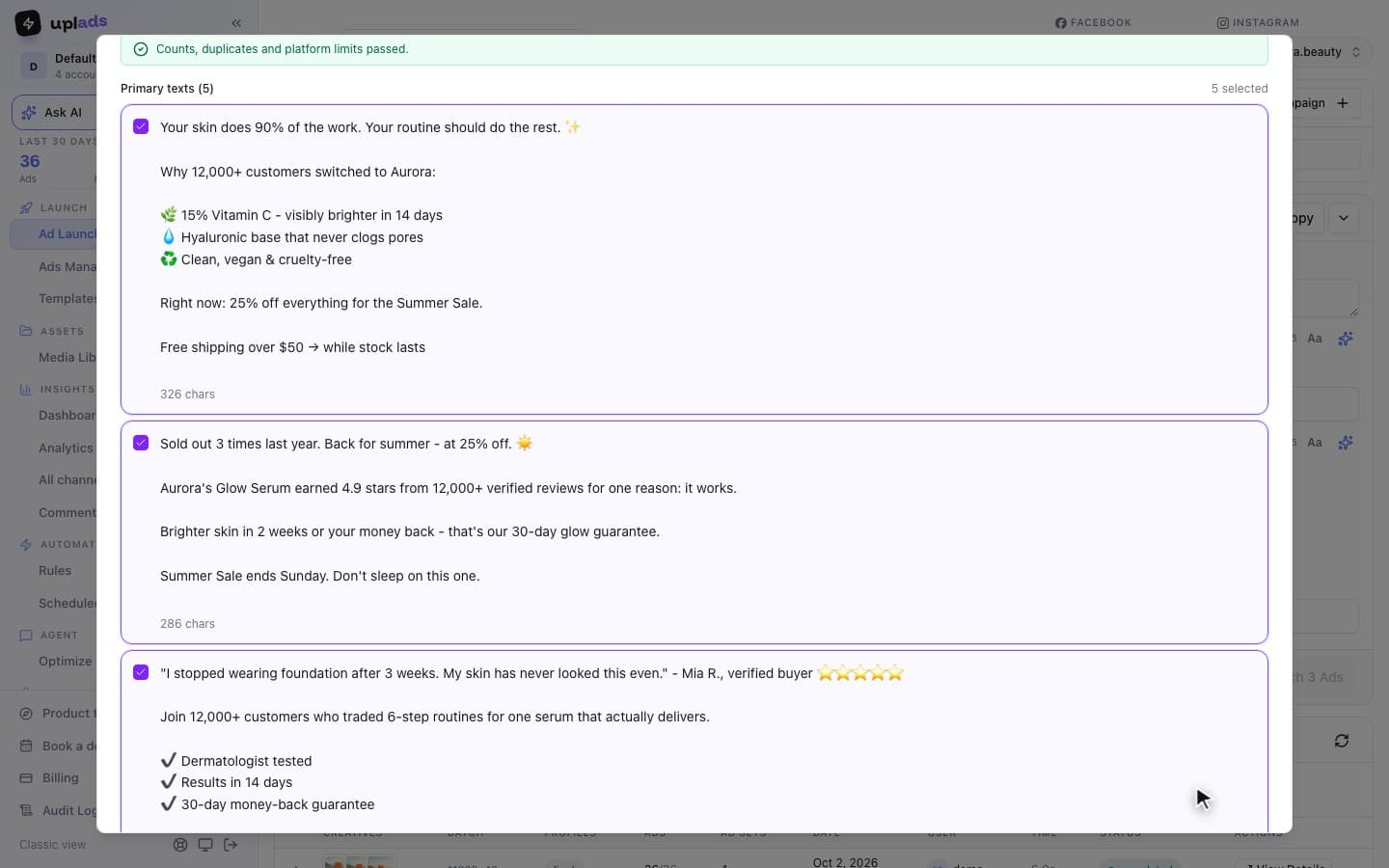Click the sparkle icon on Ask AI
This screenshot has height=868, width=1389.
[x=29, y=113]
